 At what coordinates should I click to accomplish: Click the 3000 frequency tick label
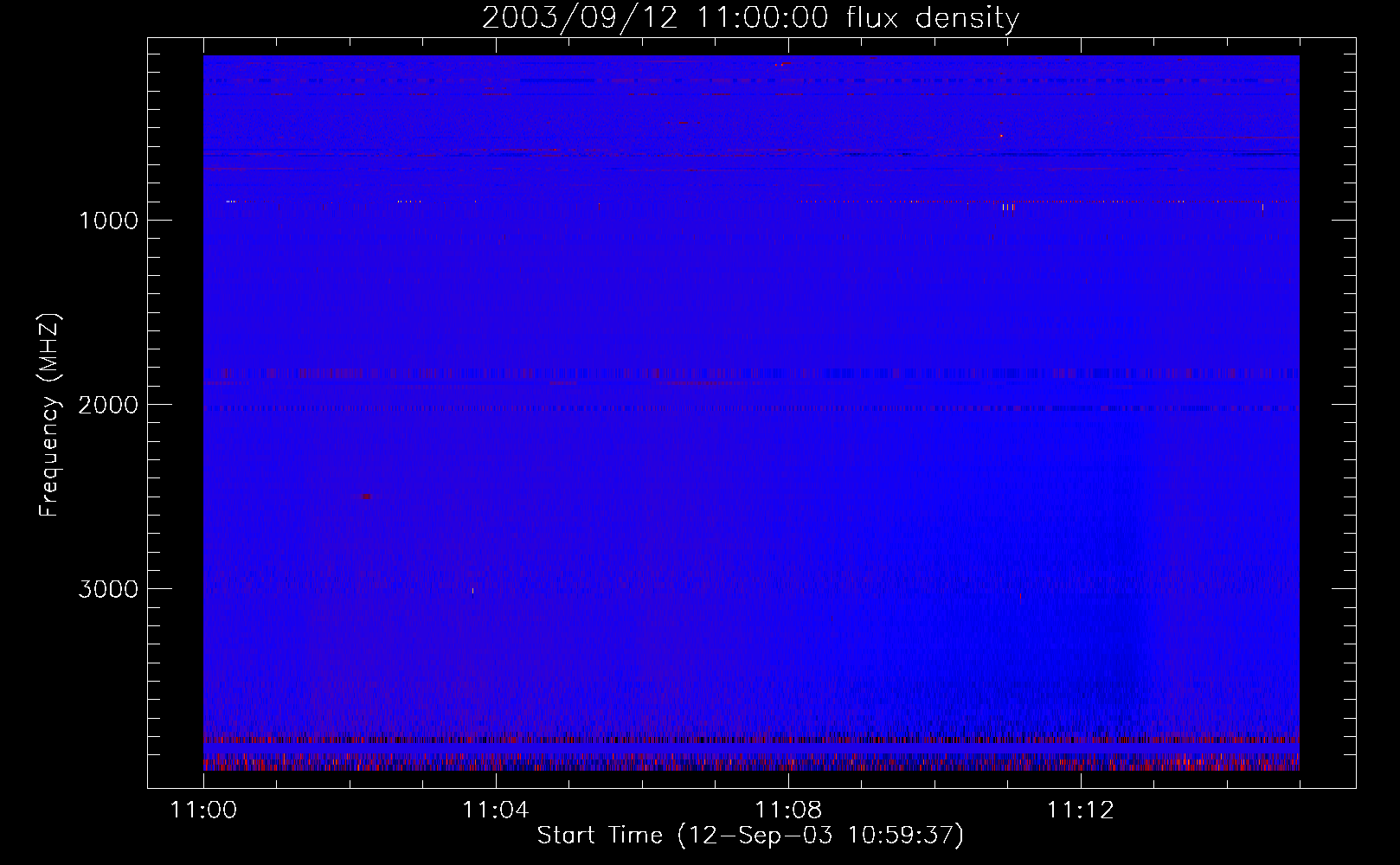click(108, 589)
